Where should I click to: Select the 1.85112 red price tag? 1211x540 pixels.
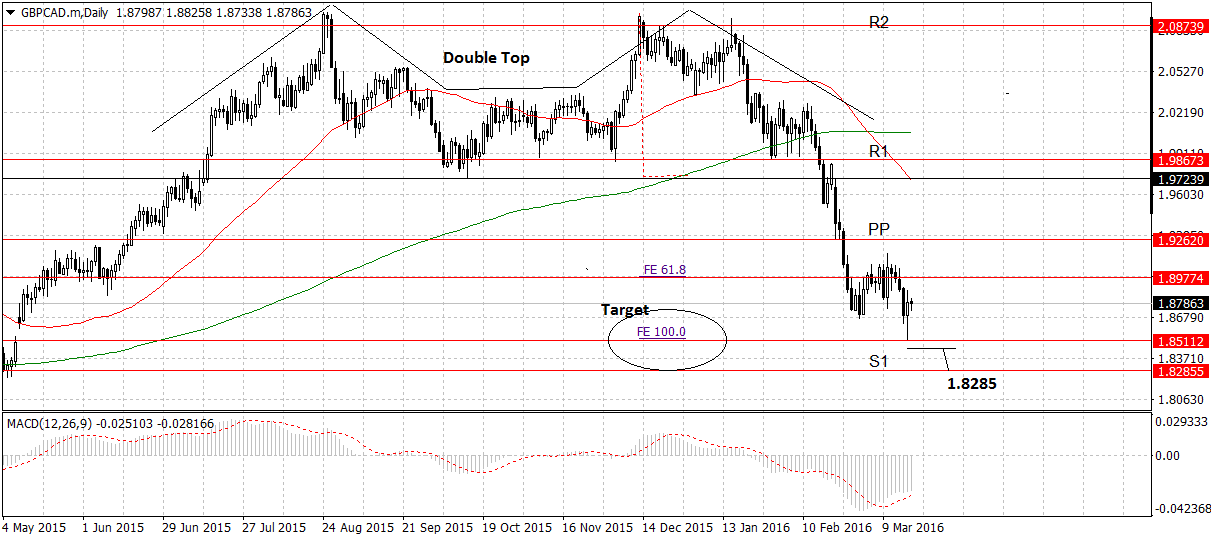pyautogui.click(x=1180, y=341)
